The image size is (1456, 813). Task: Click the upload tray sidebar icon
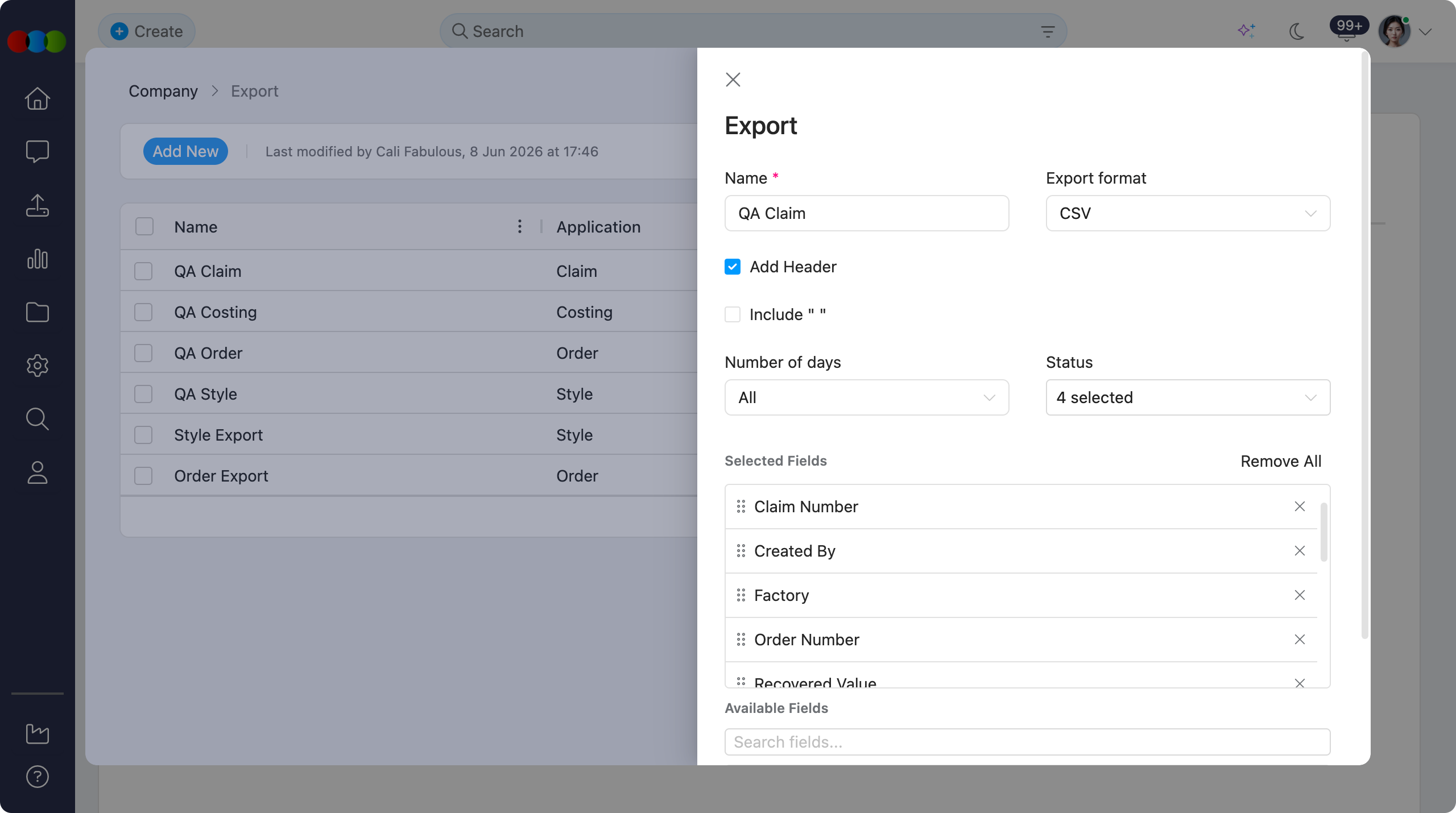[x=38, y=205]
